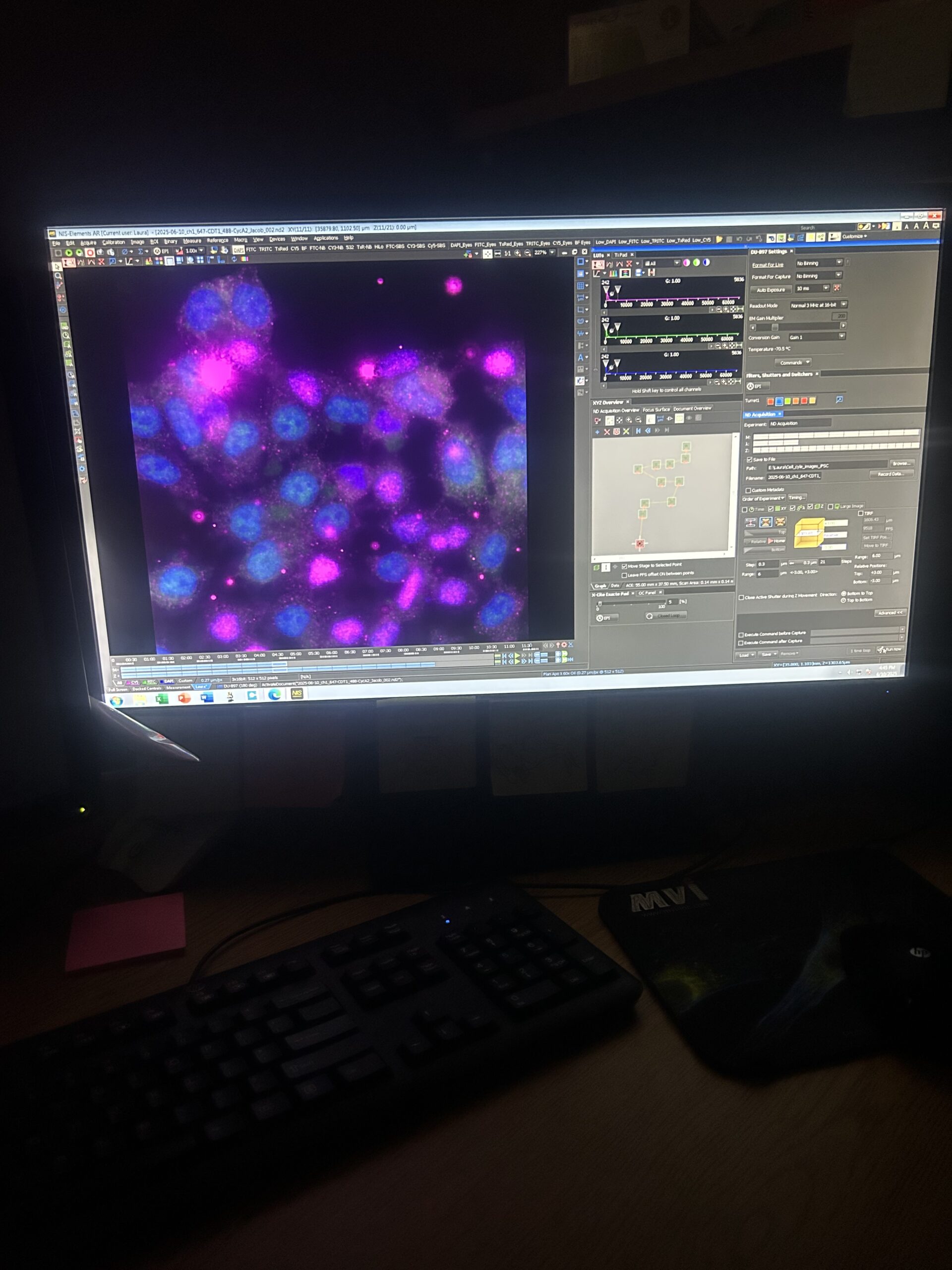Select the DAPI optical configuration button

[x=238, y=250]
